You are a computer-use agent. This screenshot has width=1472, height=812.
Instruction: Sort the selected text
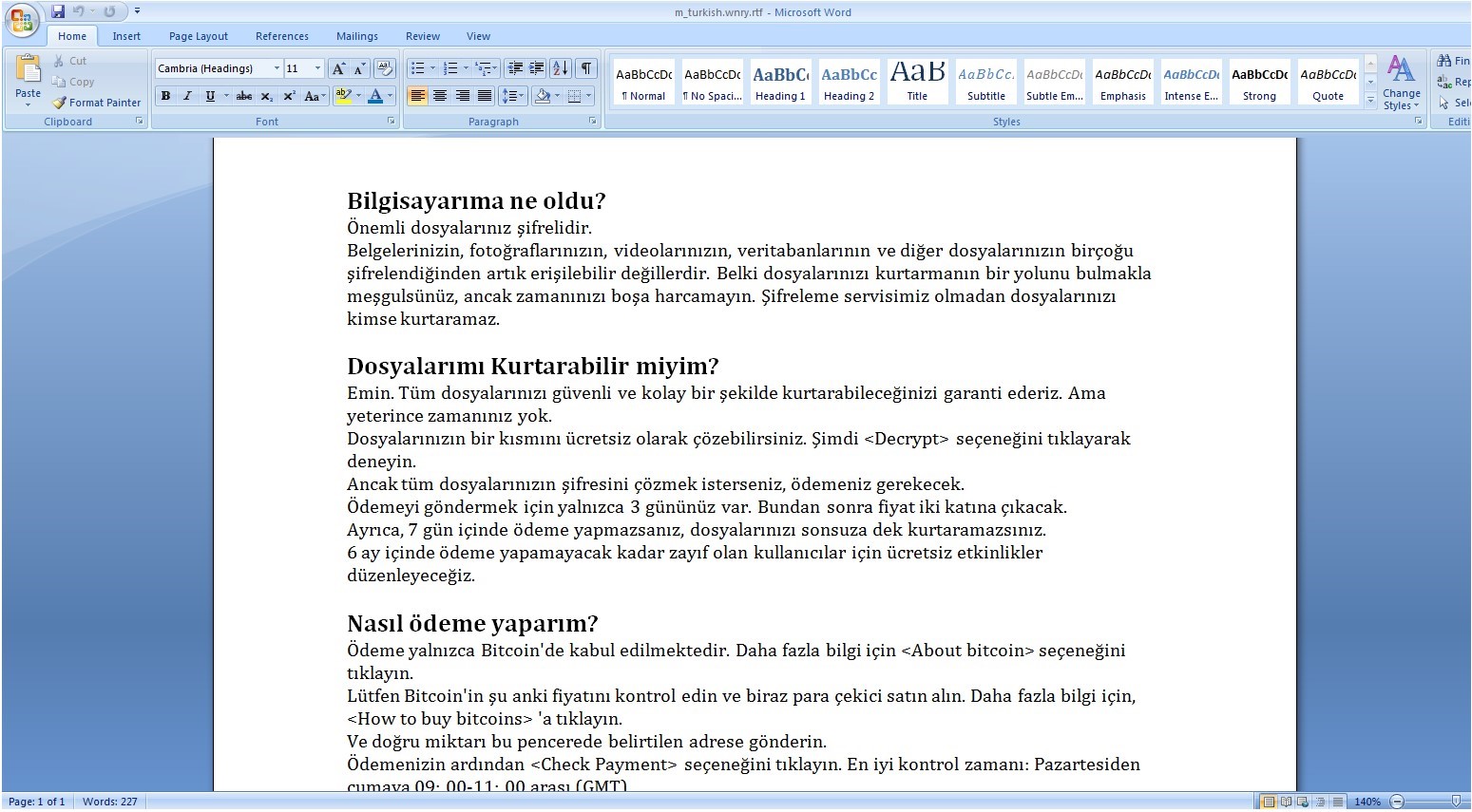click(561, 68)
